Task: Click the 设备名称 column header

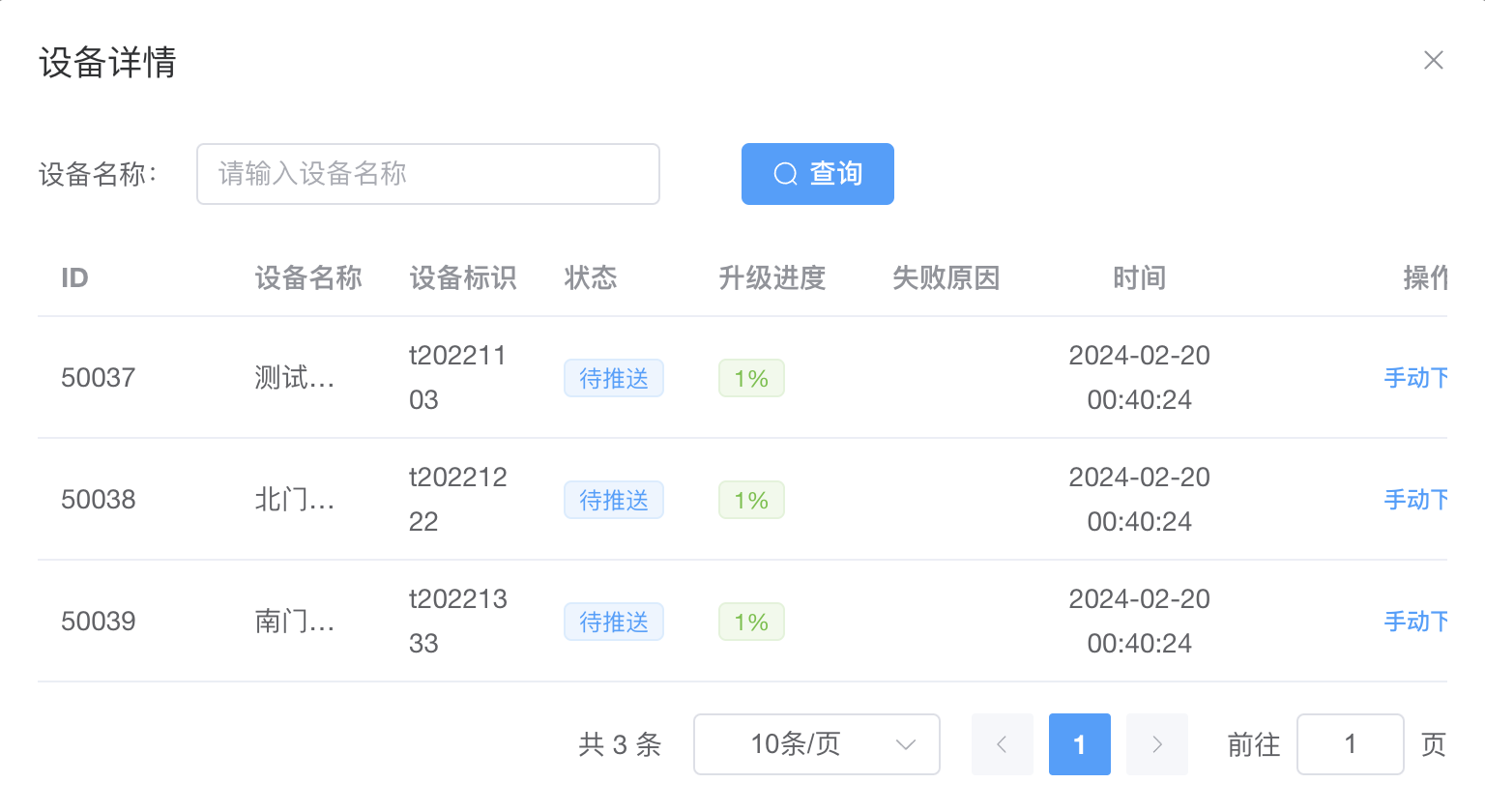Action: click(308, 278)
